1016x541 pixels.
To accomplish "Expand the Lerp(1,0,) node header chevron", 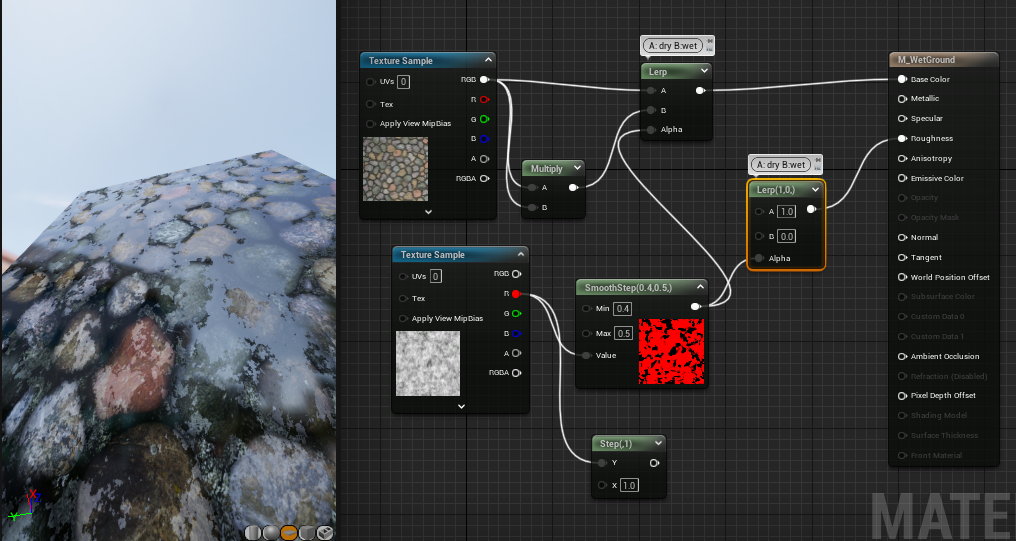I will pyautogui.click(x=815, y=189).
